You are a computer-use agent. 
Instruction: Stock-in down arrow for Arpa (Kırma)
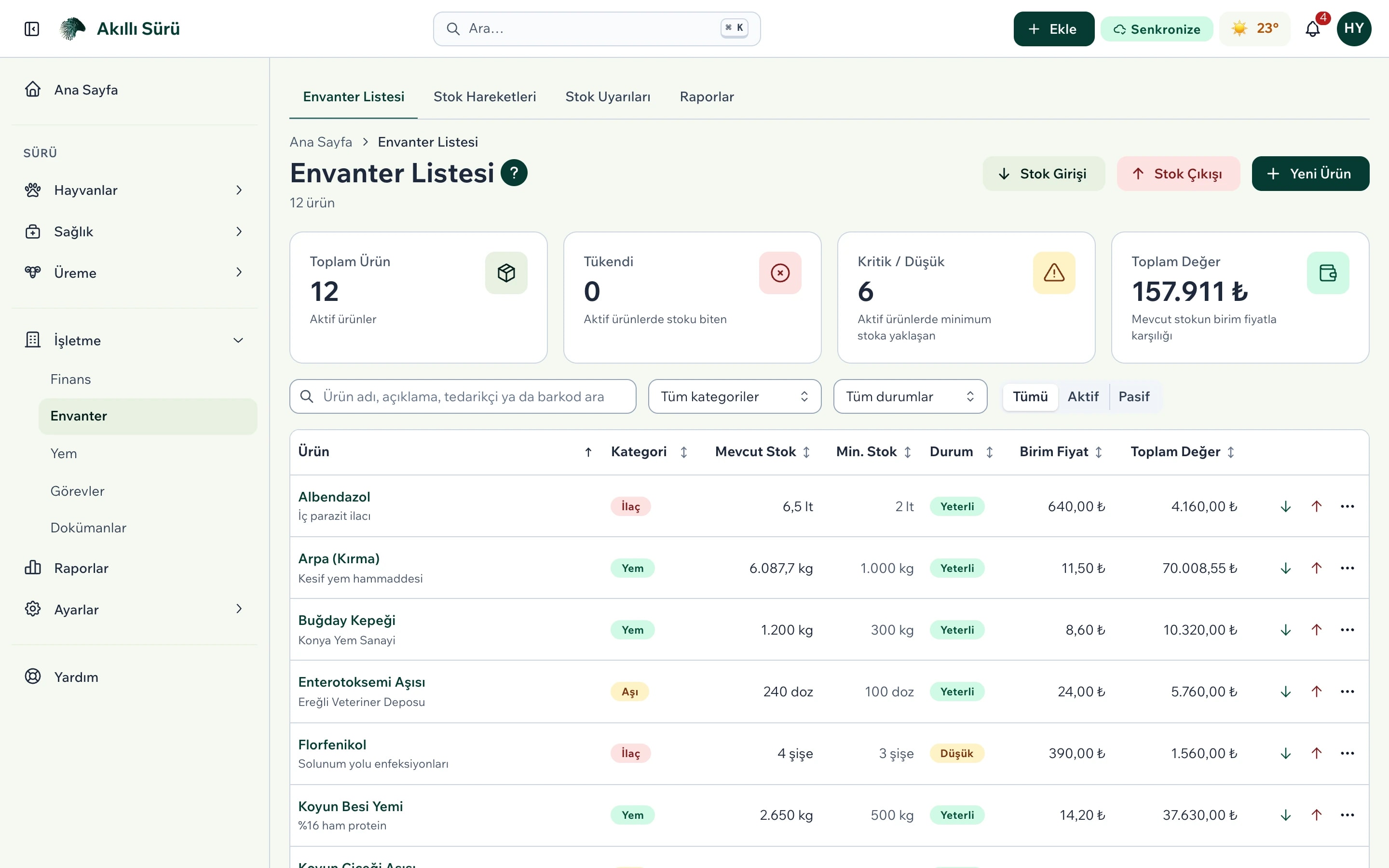coord(1286,569)
